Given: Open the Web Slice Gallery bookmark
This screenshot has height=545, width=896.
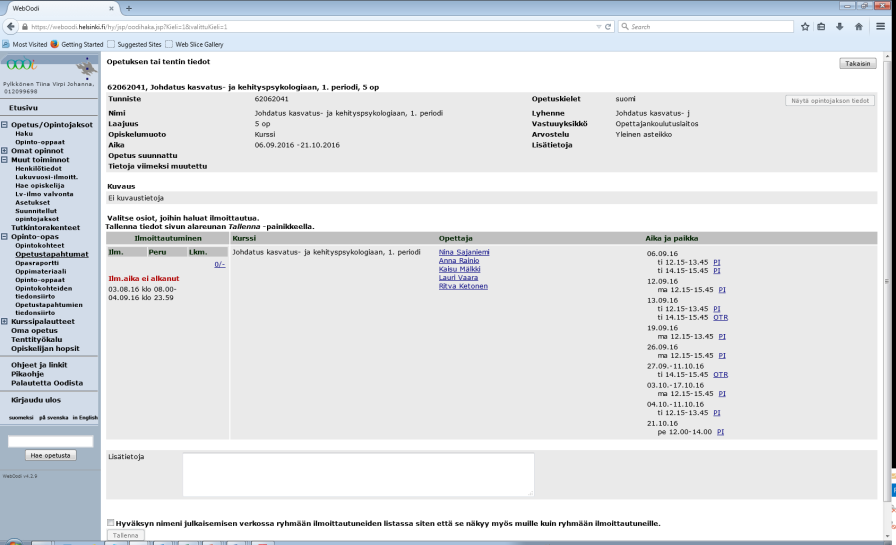Looking at the screenshot, I should [194, 44].
